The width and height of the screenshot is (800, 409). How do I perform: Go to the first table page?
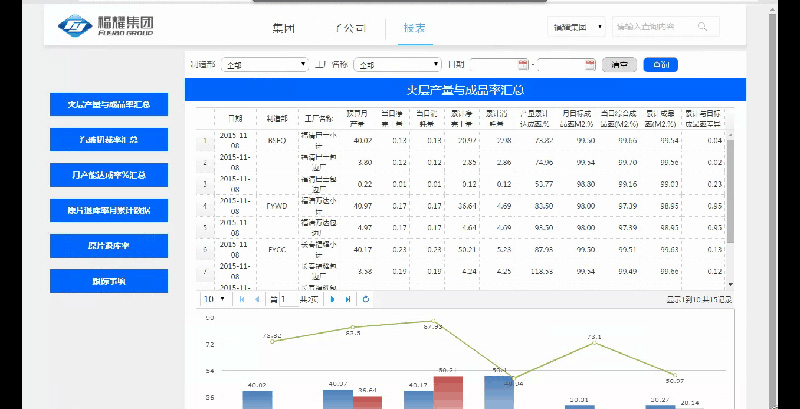(241, 299)
